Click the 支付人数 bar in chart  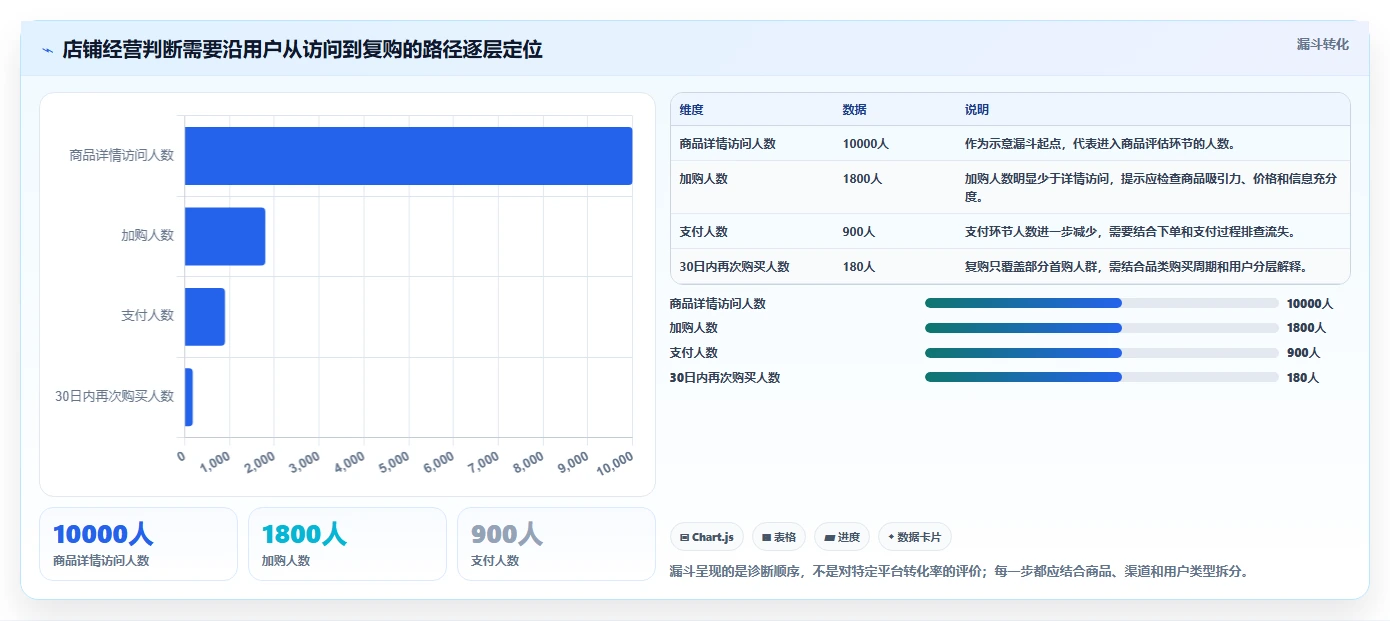tap(205, 316)
